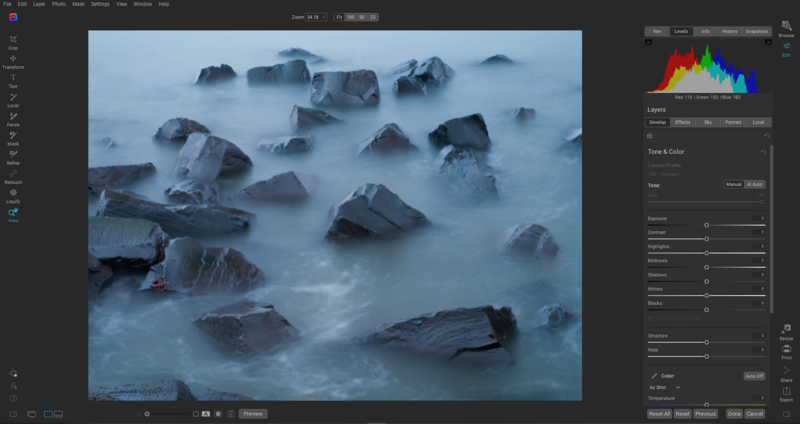Click the compare icon below Develop tab
The width and height of the screenshot is (800, 424).
(649, 136)
